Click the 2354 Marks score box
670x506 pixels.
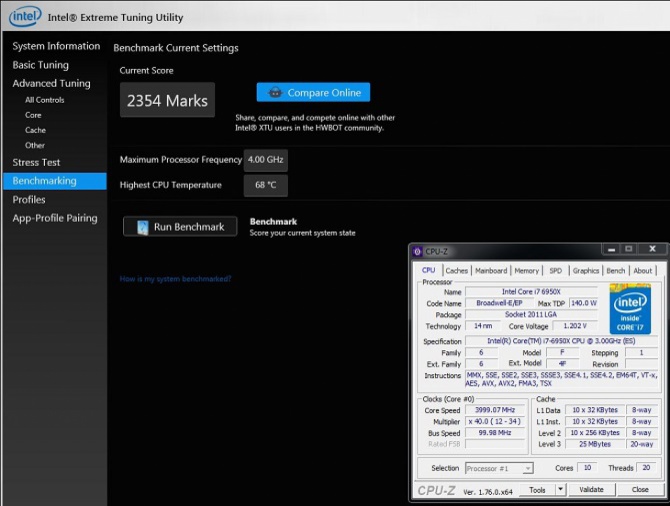[x=167, y=100]
